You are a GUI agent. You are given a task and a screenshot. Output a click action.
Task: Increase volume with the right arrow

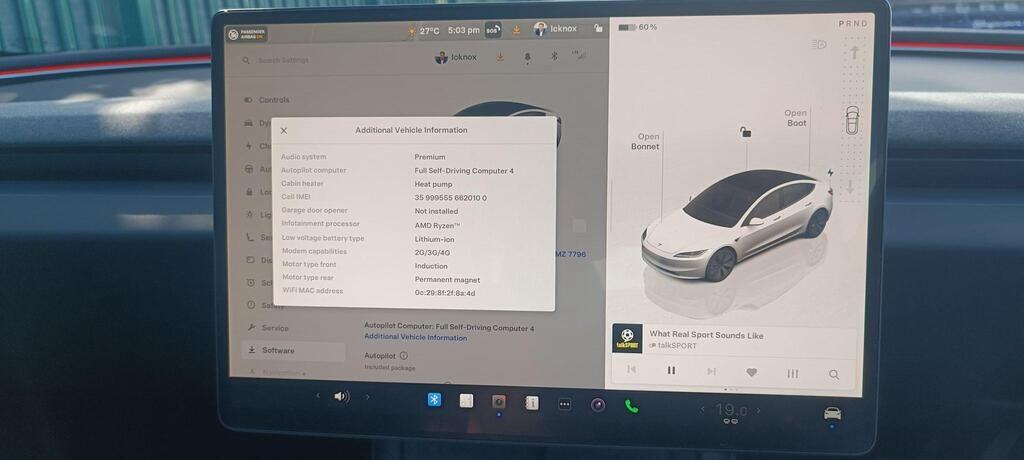point(367,397)
